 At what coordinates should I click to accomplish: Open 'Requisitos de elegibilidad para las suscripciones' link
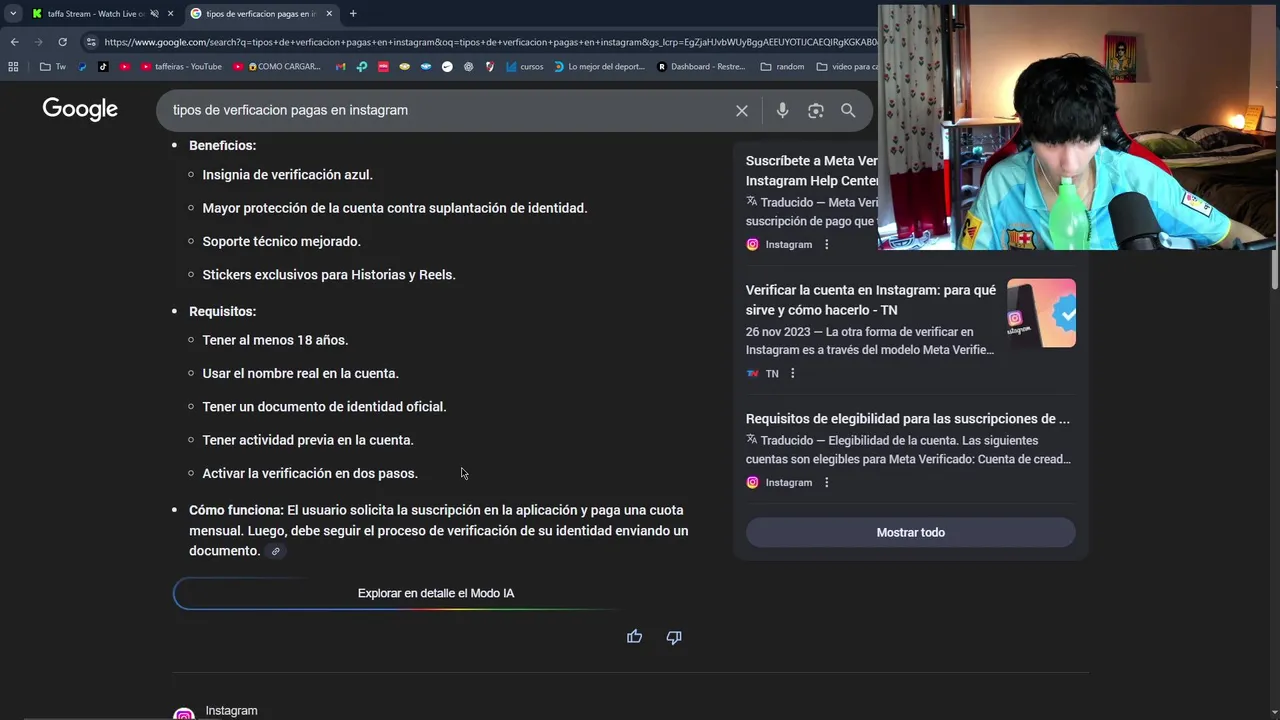coord(908,419)
